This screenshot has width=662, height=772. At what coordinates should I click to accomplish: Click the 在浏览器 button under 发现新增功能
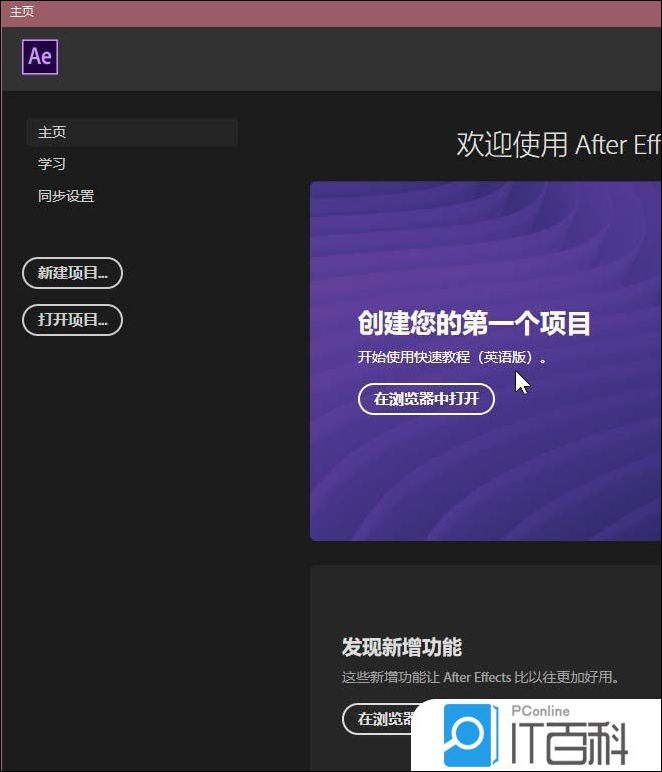379,719
